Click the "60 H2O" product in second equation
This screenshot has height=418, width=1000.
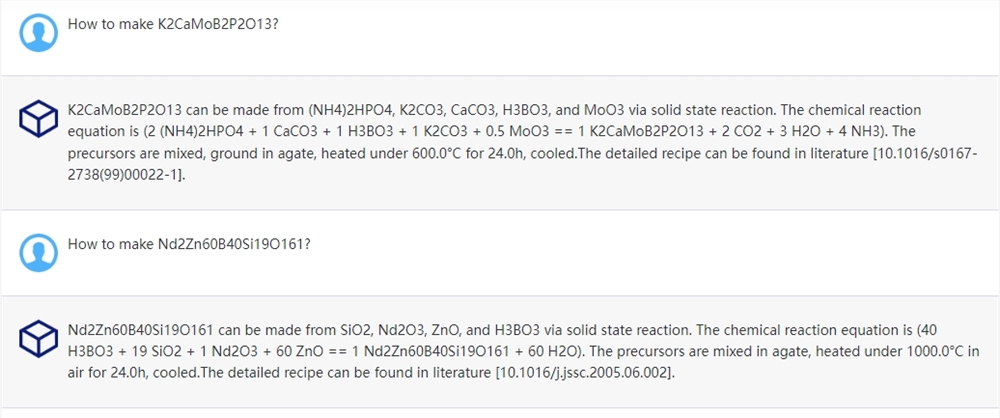(x=560, y=351)
